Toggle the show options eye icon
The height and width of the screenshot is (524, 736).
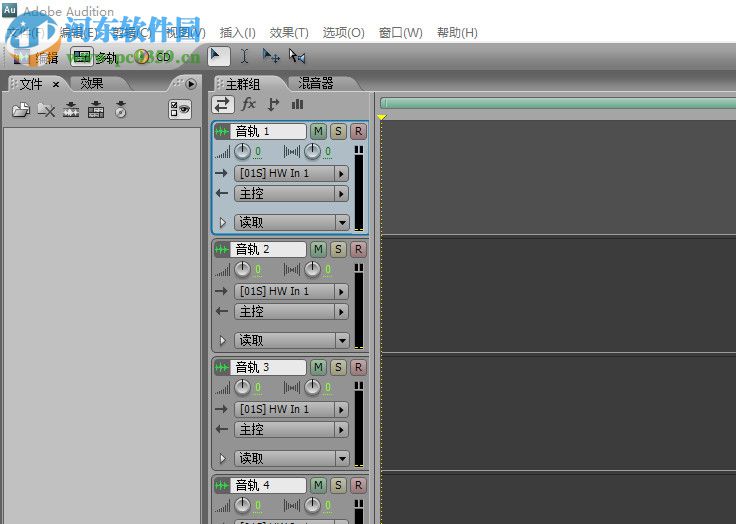pos(180,109)
